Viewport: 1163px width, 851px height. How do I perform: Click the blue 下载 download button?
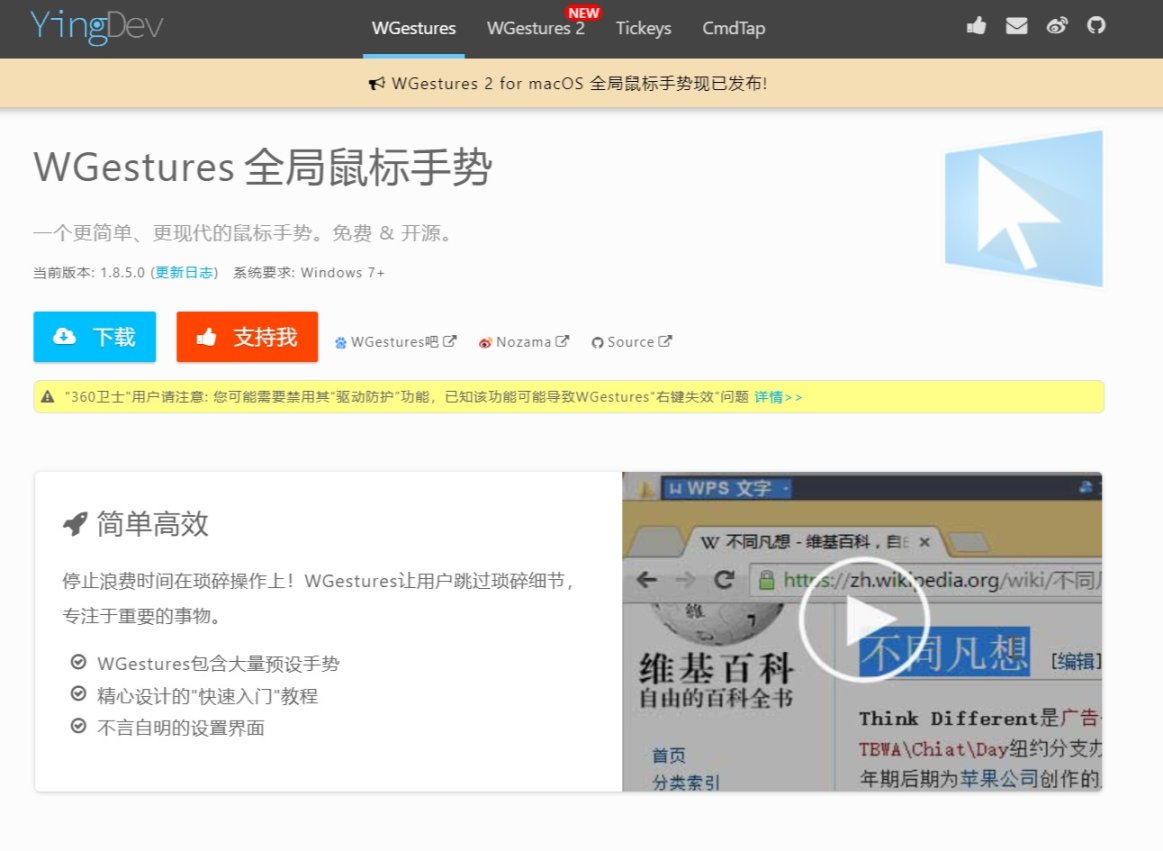pyautogui.click(x=94, y=337)
